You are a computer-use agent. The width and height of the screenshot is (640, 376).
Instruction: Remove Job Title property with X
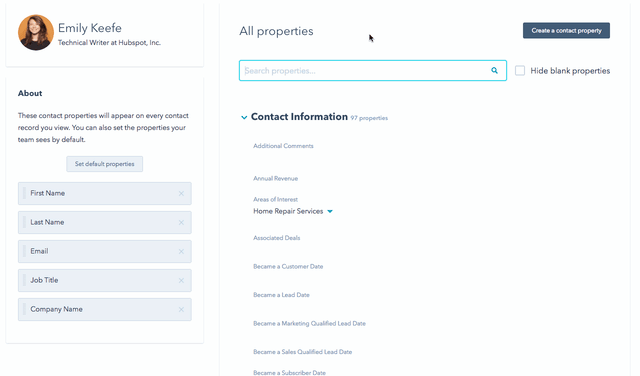point(181,280)
